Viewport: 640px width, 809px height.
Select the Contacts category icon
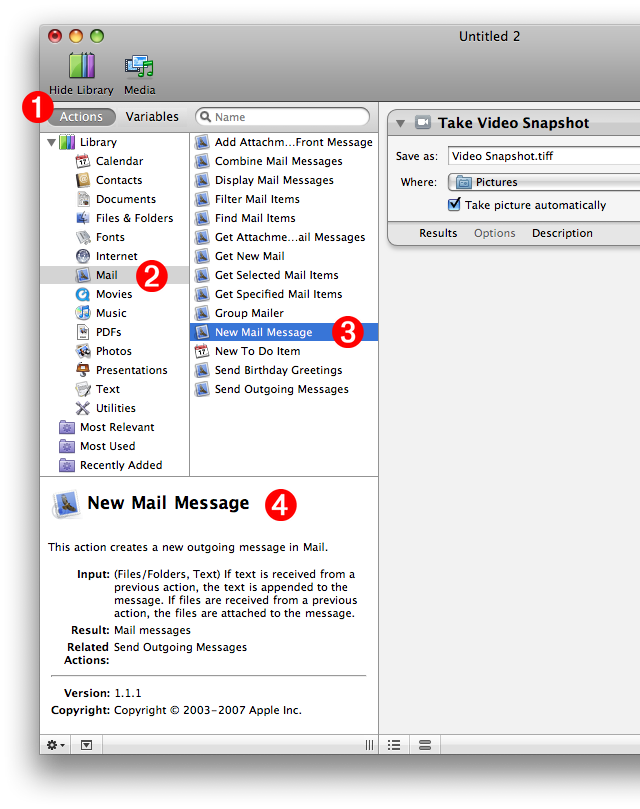click(83, 180)
